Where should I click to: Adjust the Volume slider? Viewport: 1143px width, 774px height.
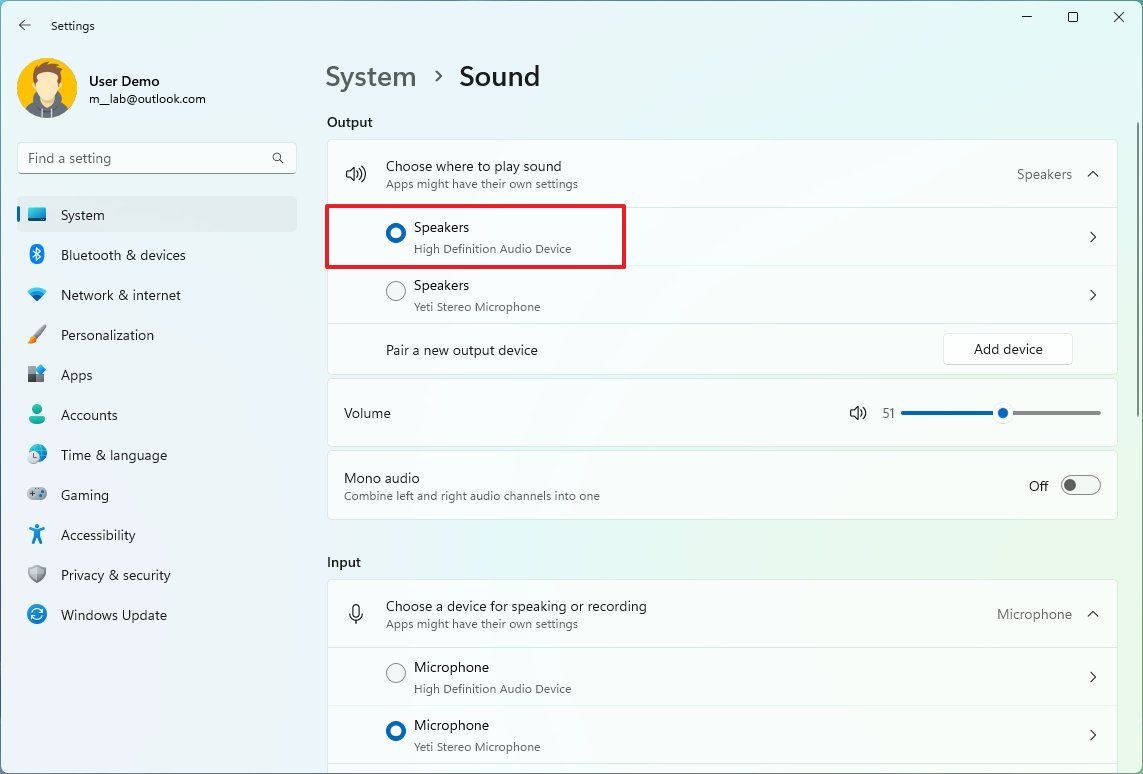point(1001,413)
